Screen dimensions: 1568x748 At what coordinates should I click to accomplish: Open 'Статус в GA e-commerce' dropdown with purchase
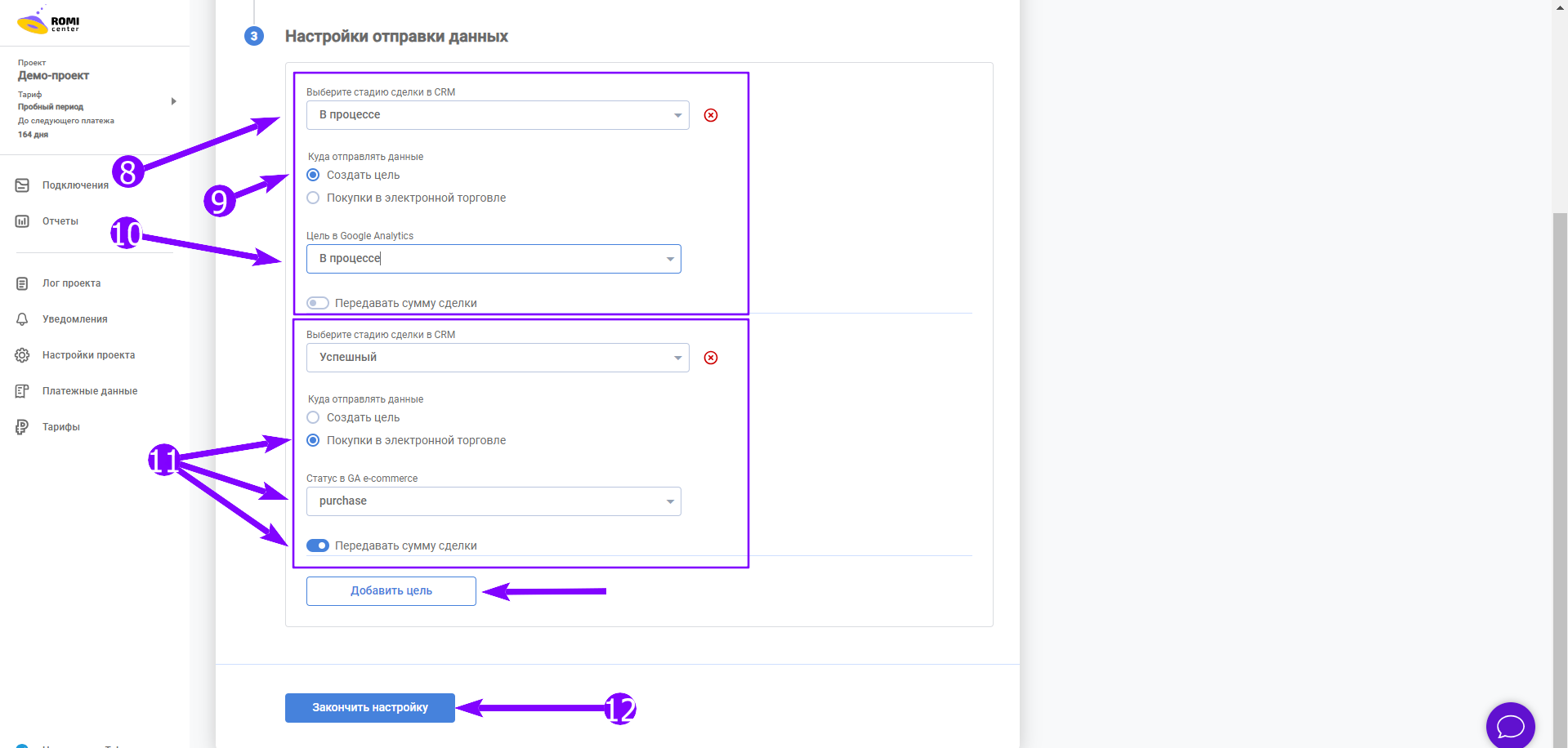pyautogui.click(x=494, y=501)
